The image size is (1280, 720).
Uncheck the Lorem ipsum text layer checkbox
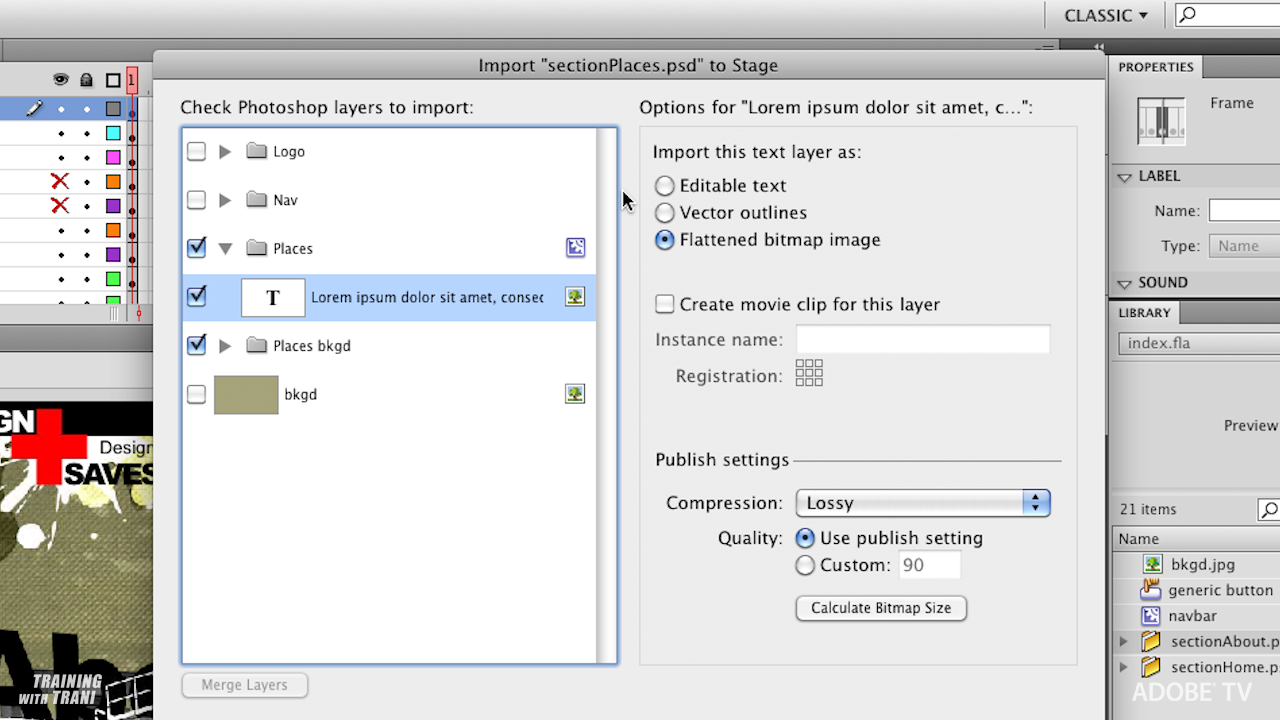(x=196, y=296)
